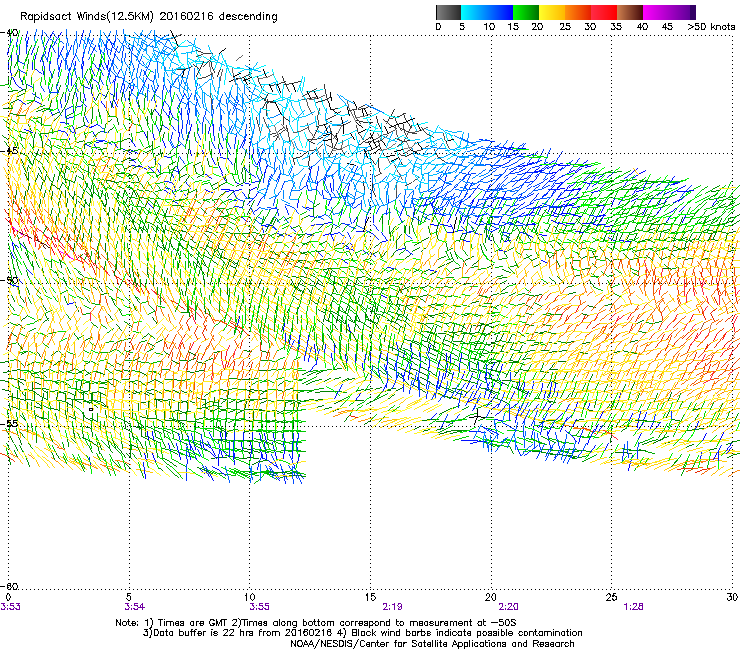The width and height of the screenshot is (740, 650).
Task: Select the '-55' latitude axis label
Action: click(10, 423)
